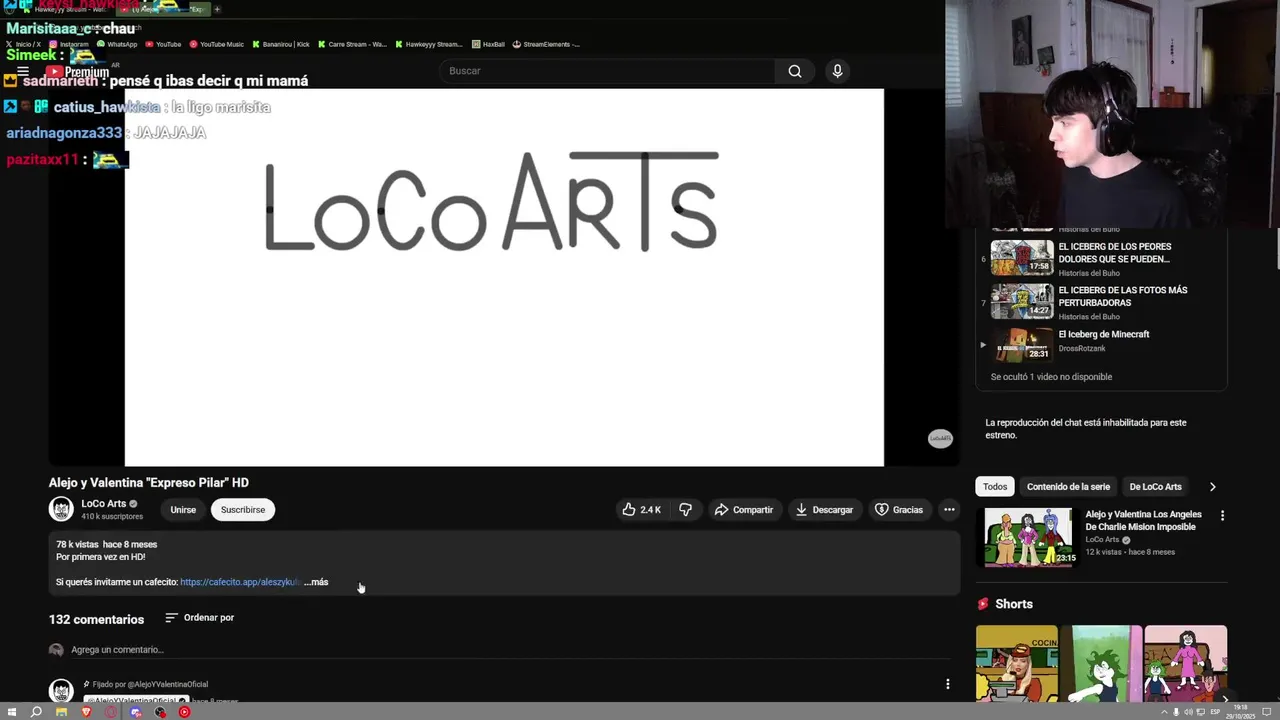This screenshot has height=720, width=1280.
Task: Open a new browser tab with plus
Action: [x=217, y=10]
